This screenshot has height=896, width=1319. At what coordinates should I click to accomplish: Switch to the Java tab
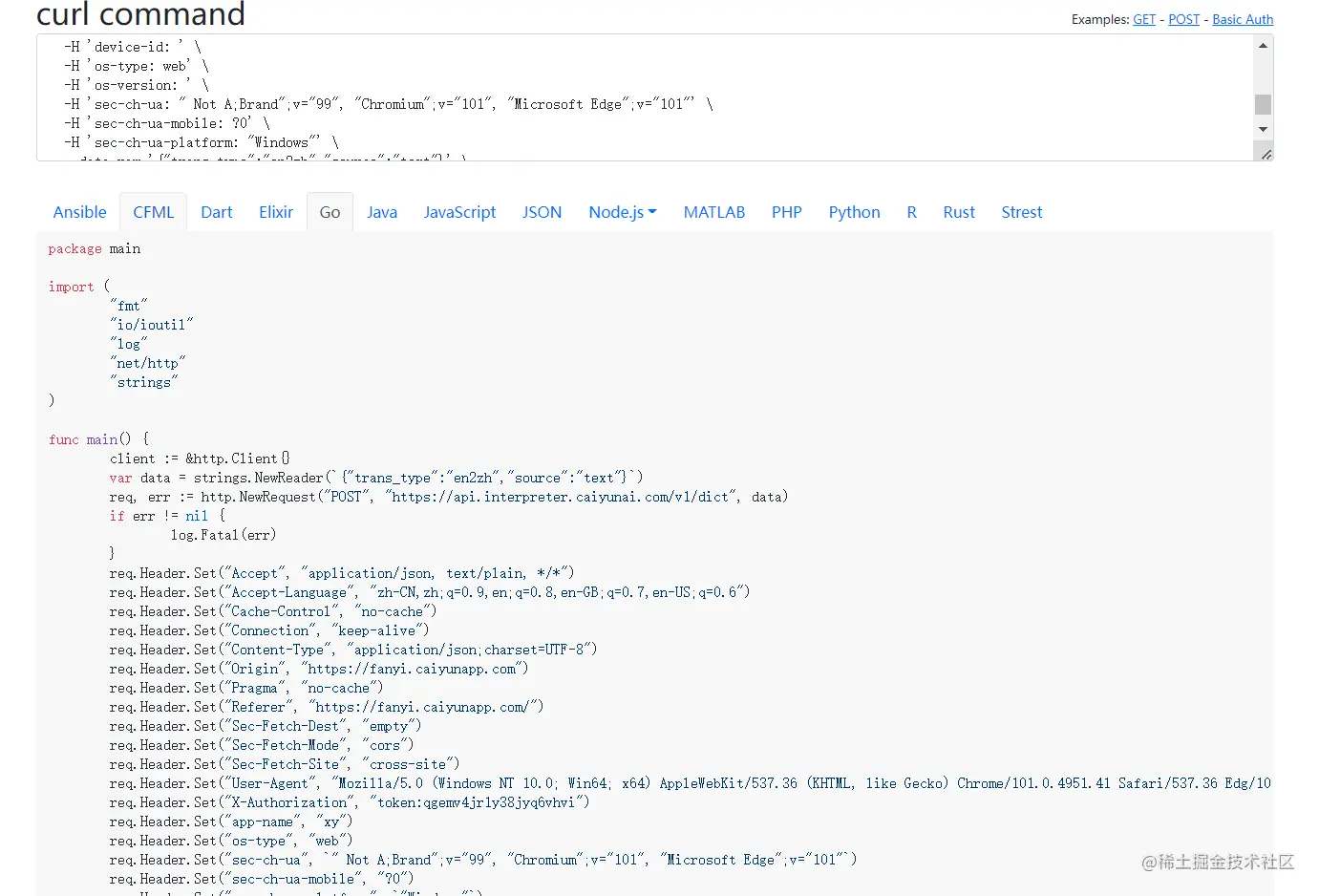pos(382,212)
